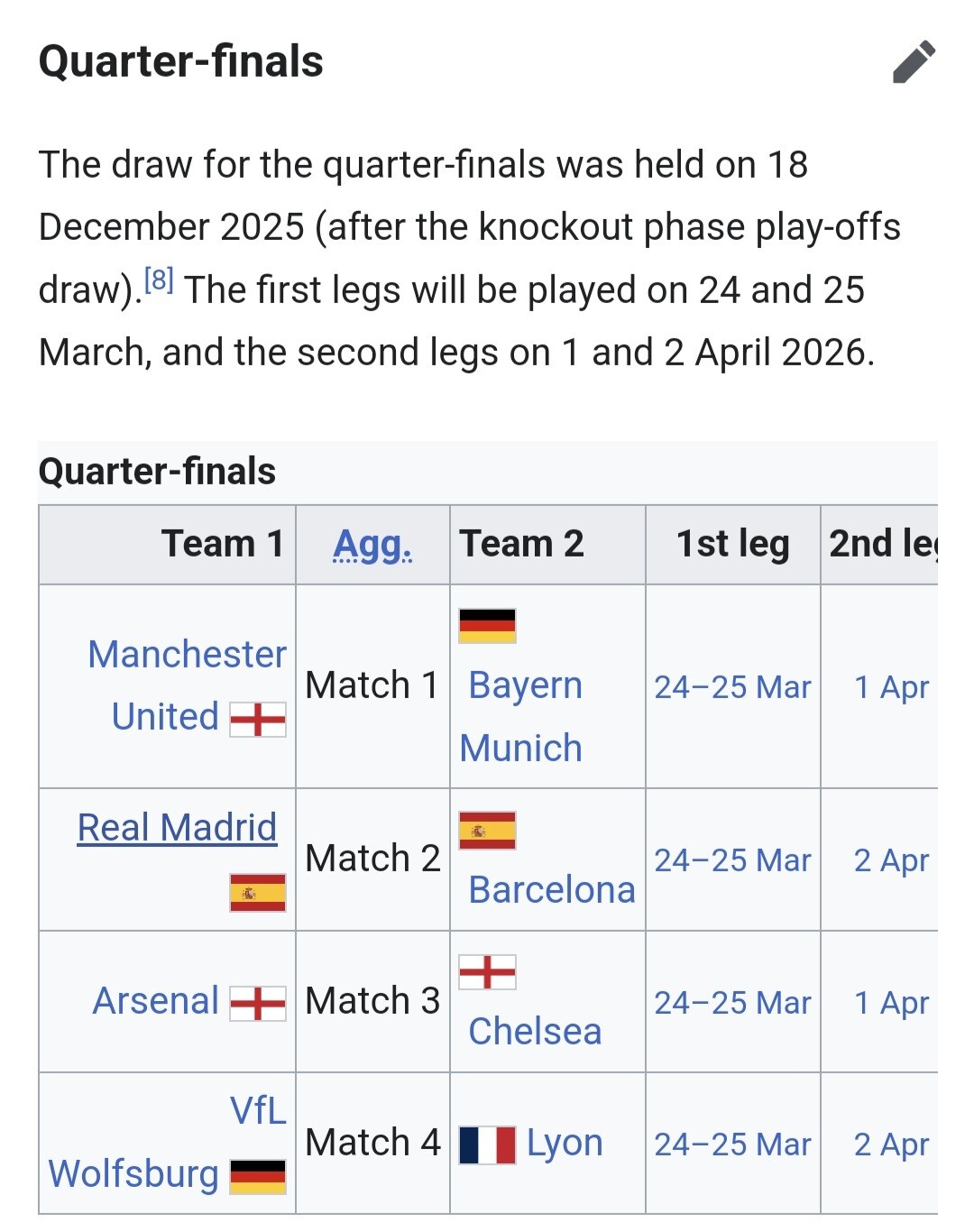Open the Barcelona team link
Viewport: 974px width, 1232px height.
pyautogui.click(x=552, y=889)
